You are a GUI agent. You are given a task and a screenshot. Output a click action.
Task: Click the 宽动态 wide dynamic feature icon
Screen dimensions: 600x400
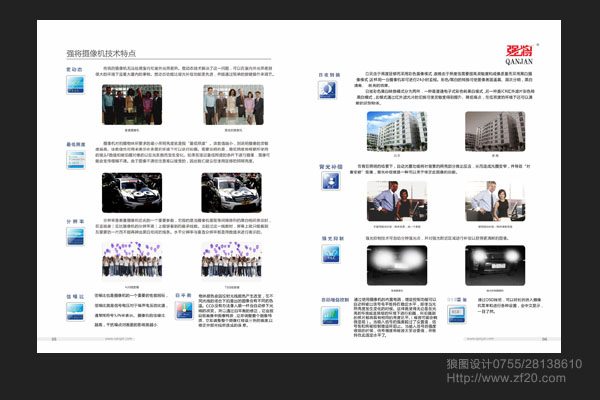click(75, 85)
